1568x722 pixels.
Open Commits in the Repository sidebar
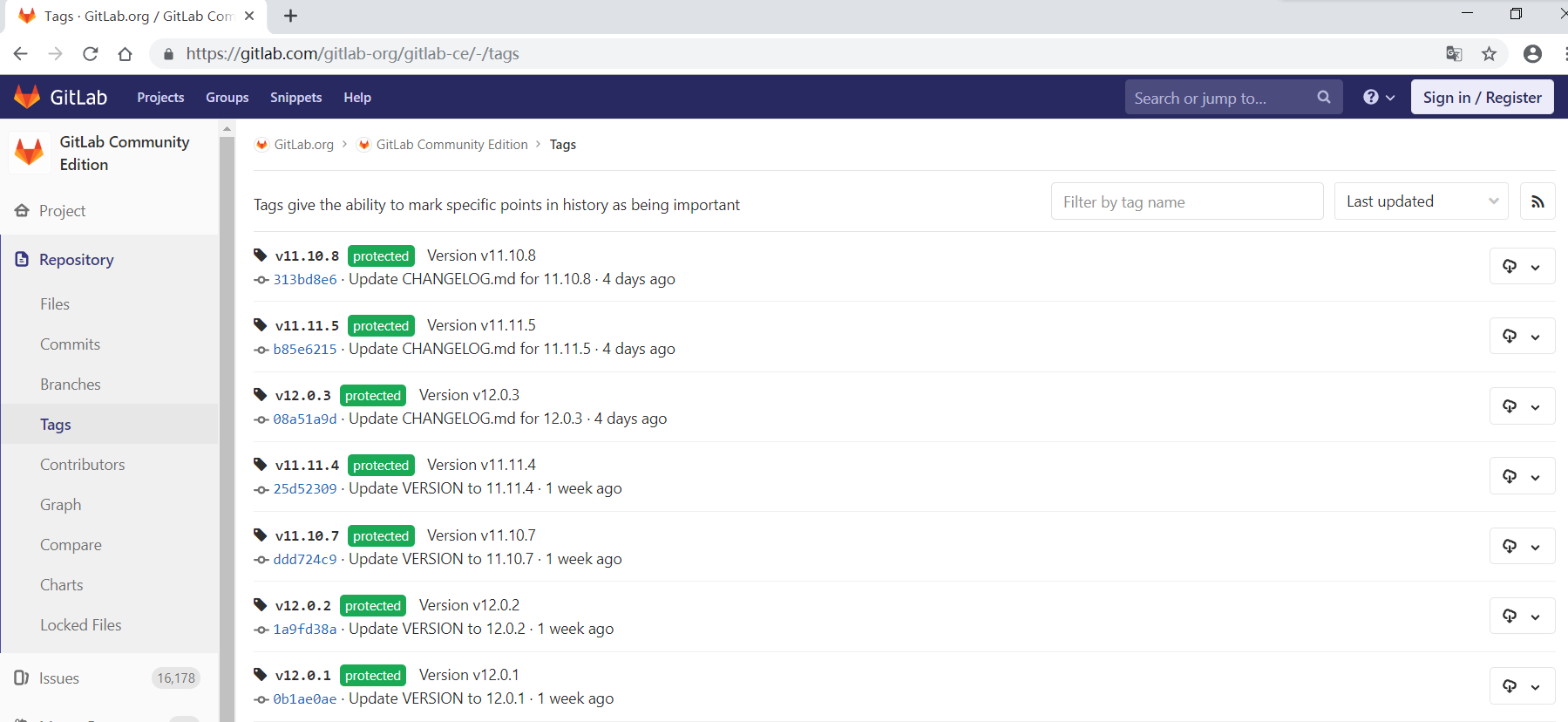[70, 344]
